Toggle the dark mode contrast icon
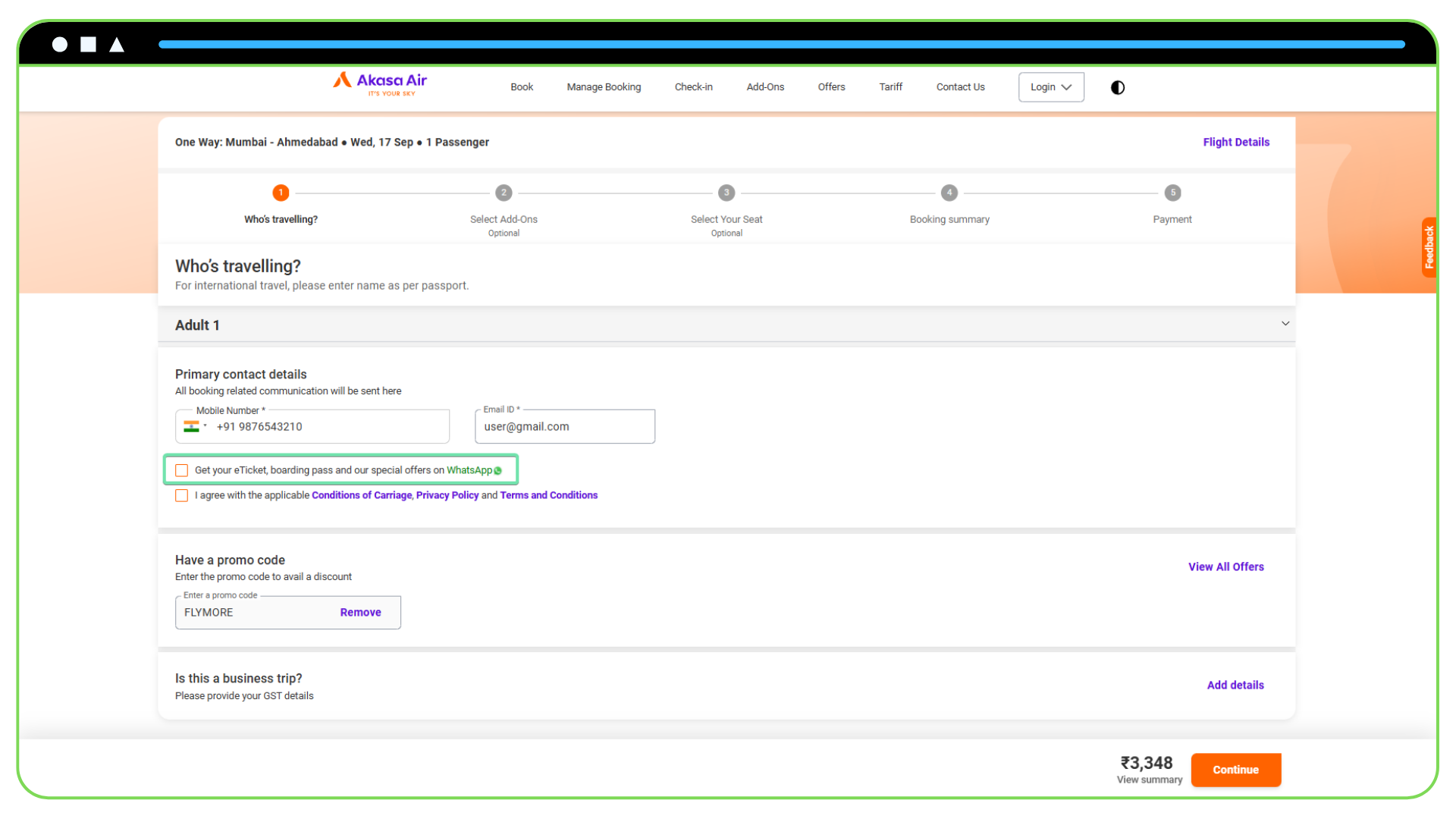 pyautogui.click(x=1117, y=87)
